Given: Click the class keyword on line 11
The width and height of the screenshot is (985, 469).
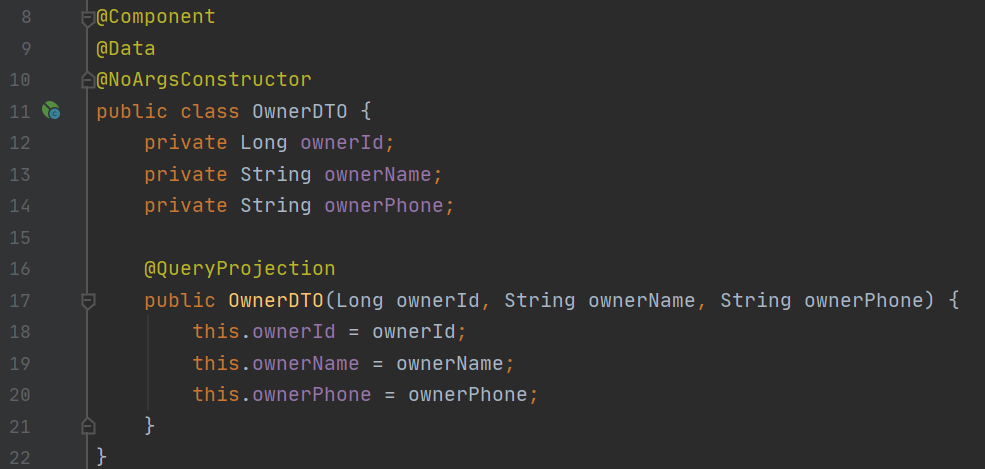Looking at the screenshot, I should tap(210, 112).
